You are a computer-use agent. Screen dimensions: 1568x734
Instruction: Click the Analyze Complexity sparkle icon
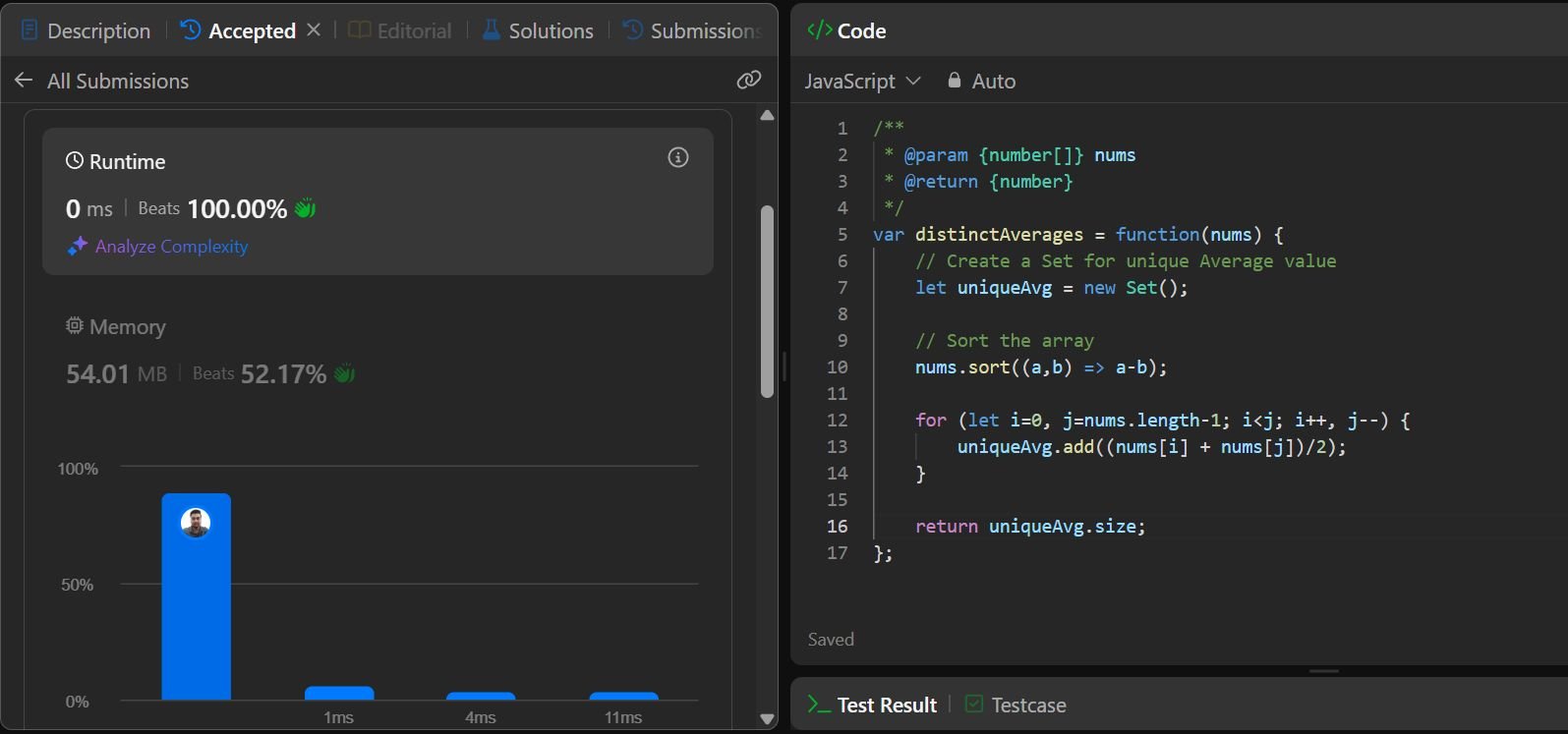coord(77,247)
